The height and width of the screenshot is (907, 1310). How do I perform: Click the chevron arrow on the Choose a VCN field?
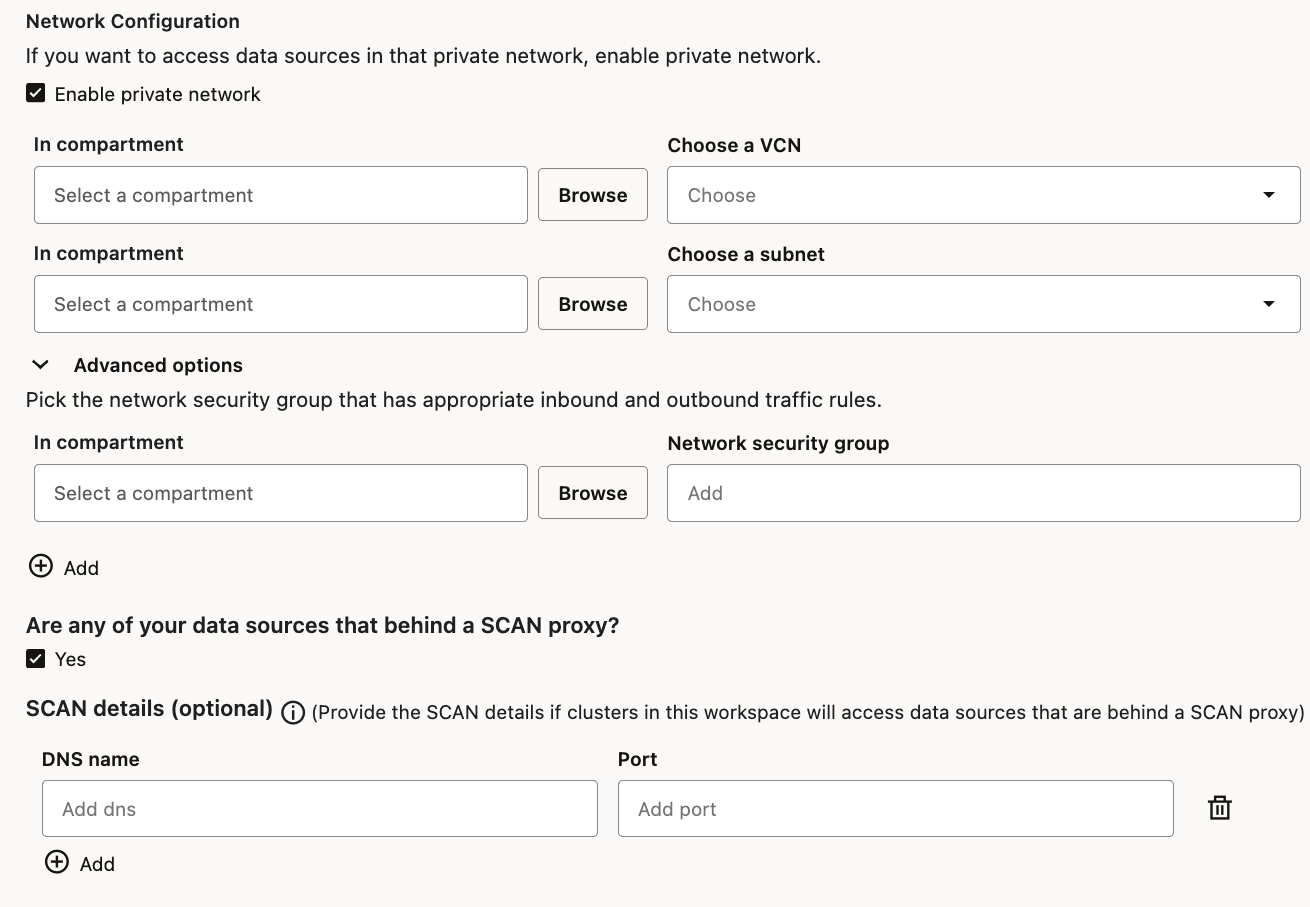[1270, 195]
